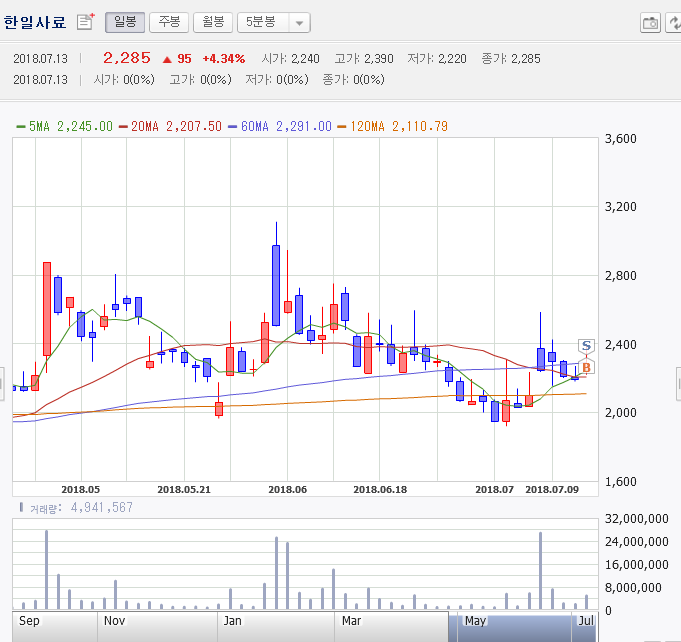The width and height of the screenshot is (681, 642).
Task: Click the camera screenshot icon
Action: (x=650, y=23)
